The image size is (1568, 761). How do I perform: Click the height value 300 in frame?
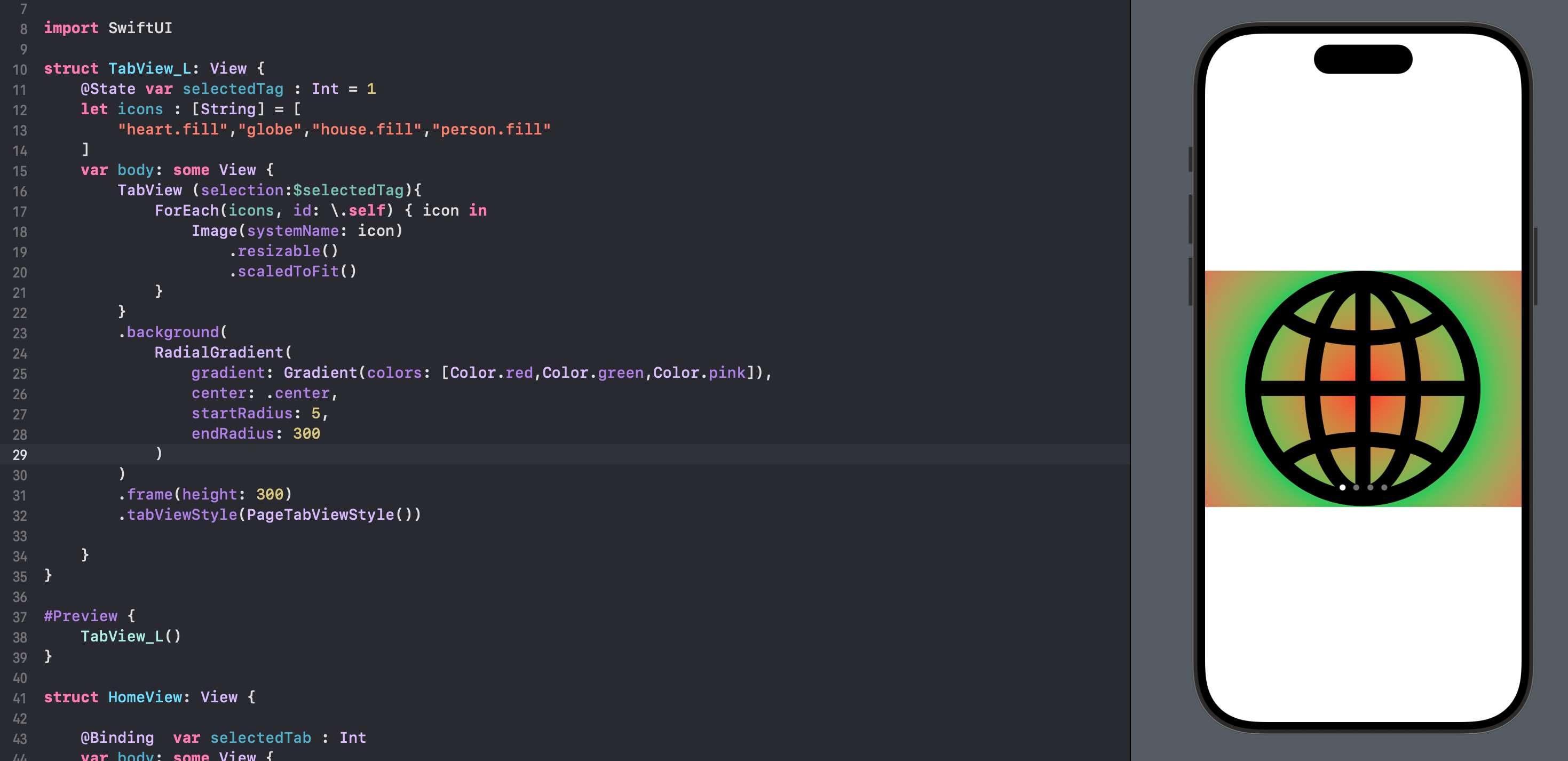270,494
